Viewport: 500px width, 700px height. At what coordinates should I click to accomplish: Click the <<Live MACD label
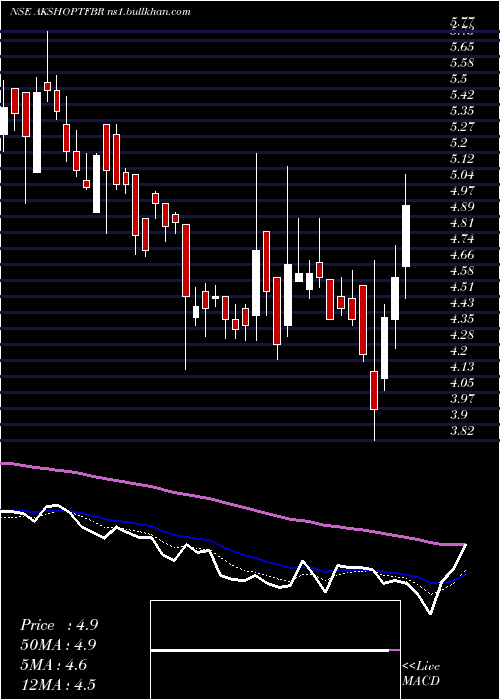pos(421,673)
